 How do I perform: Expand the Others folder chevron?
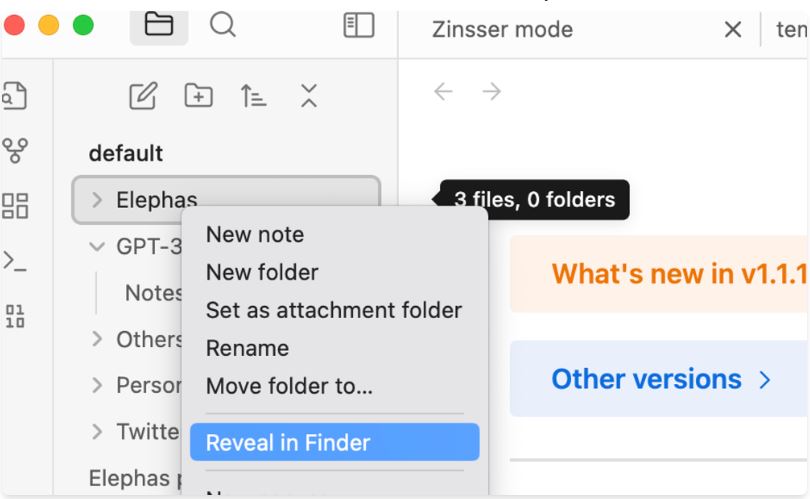(97, 339)
